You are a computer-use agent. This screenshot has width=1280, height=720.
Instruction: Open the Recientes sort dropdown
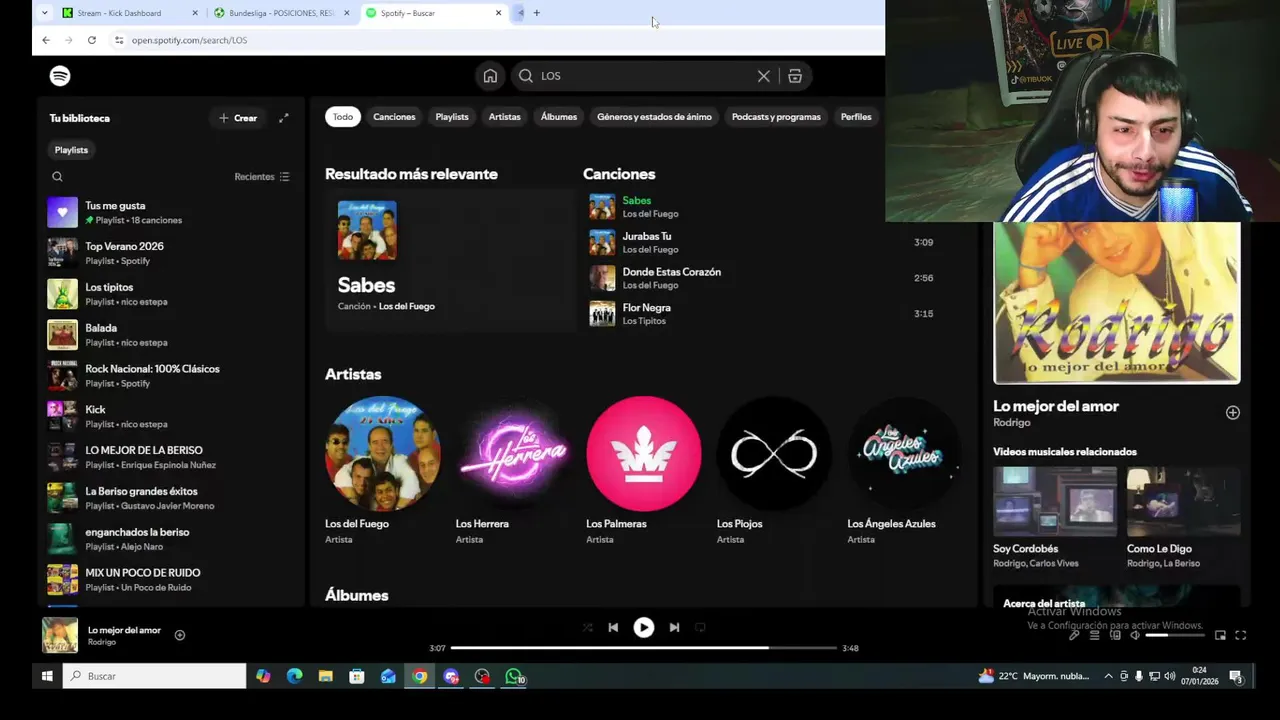click(262, 177)
